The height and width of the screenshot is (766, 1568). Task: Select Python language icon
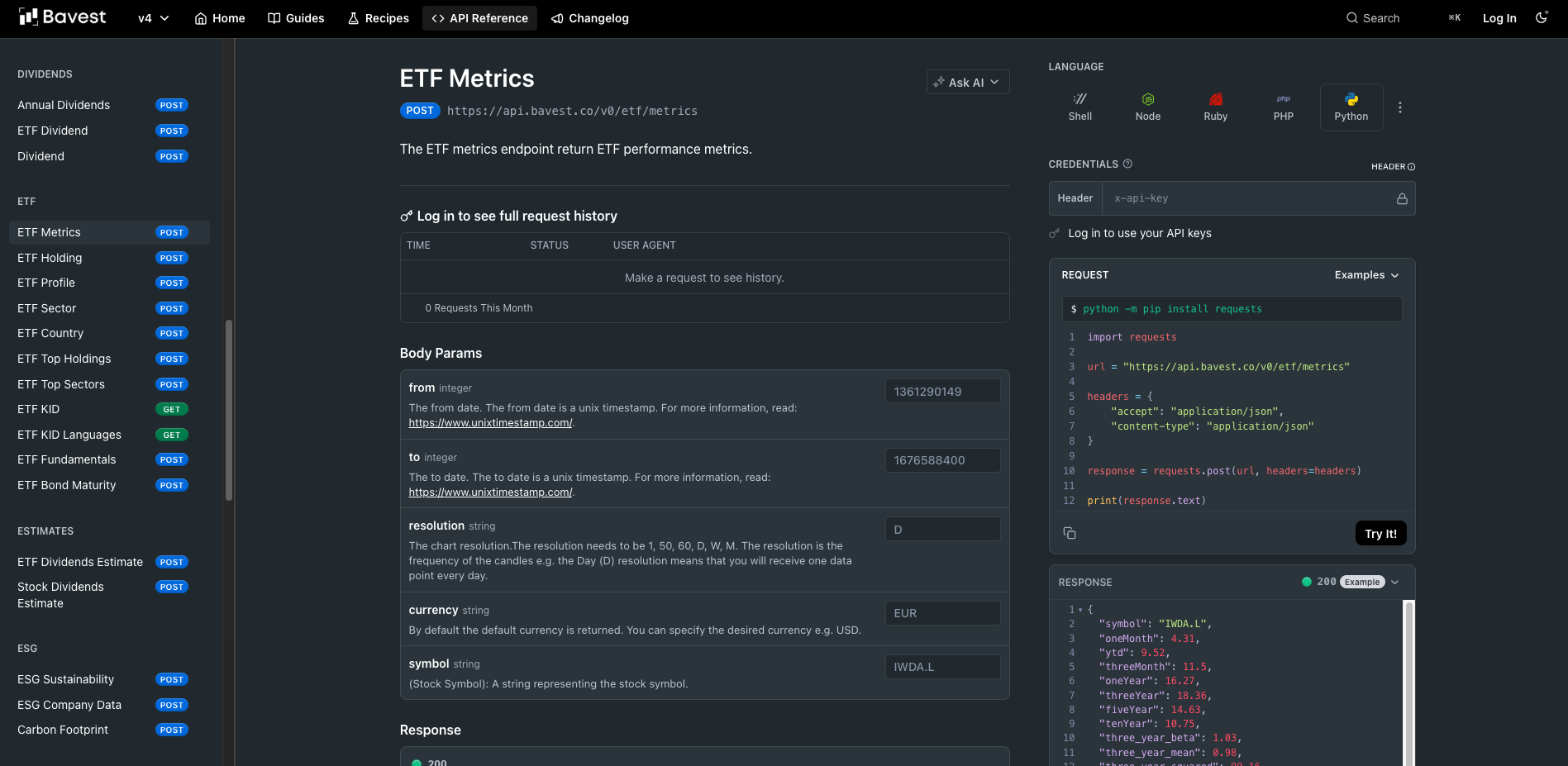(1351, 107)
